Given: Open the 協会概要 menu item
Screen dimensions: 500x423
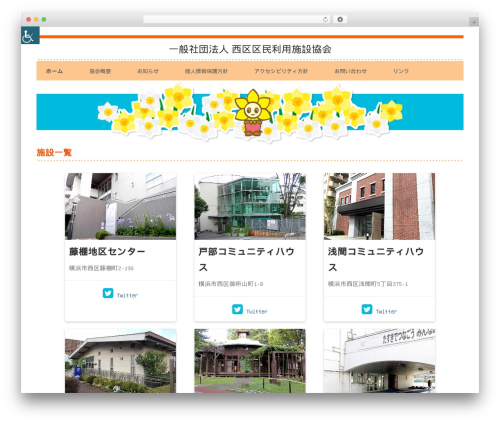Looking at the screenshot, I should pos(100,71).
